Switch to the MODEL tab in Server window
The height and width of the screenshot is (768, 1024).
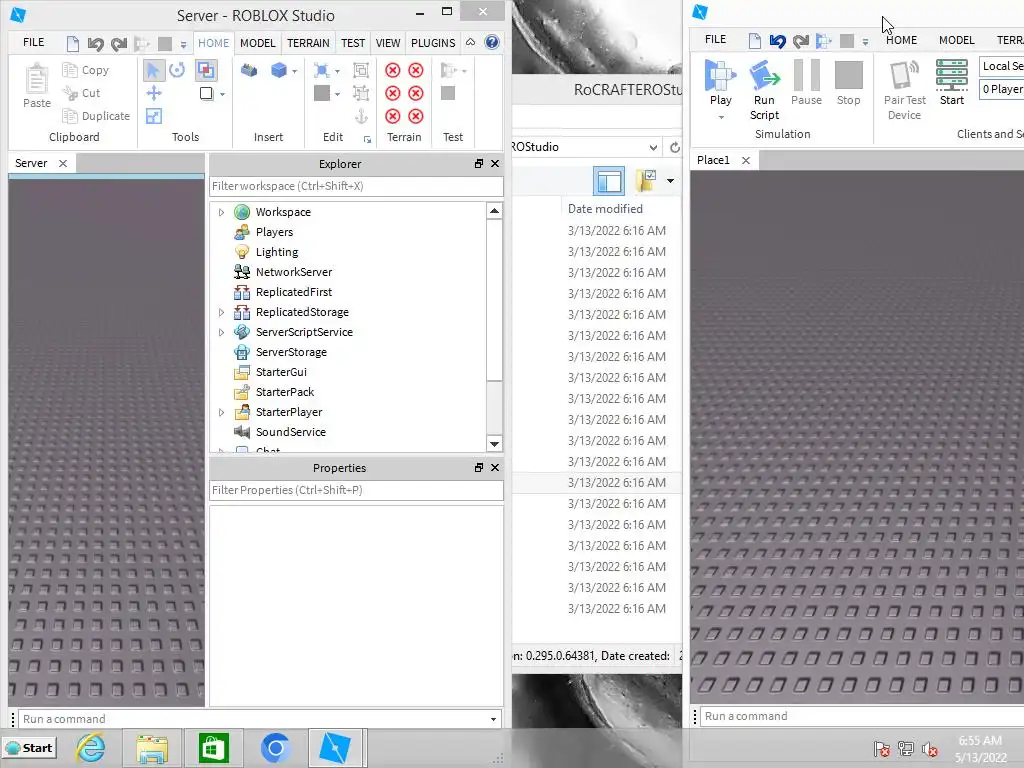coord(257,43)
